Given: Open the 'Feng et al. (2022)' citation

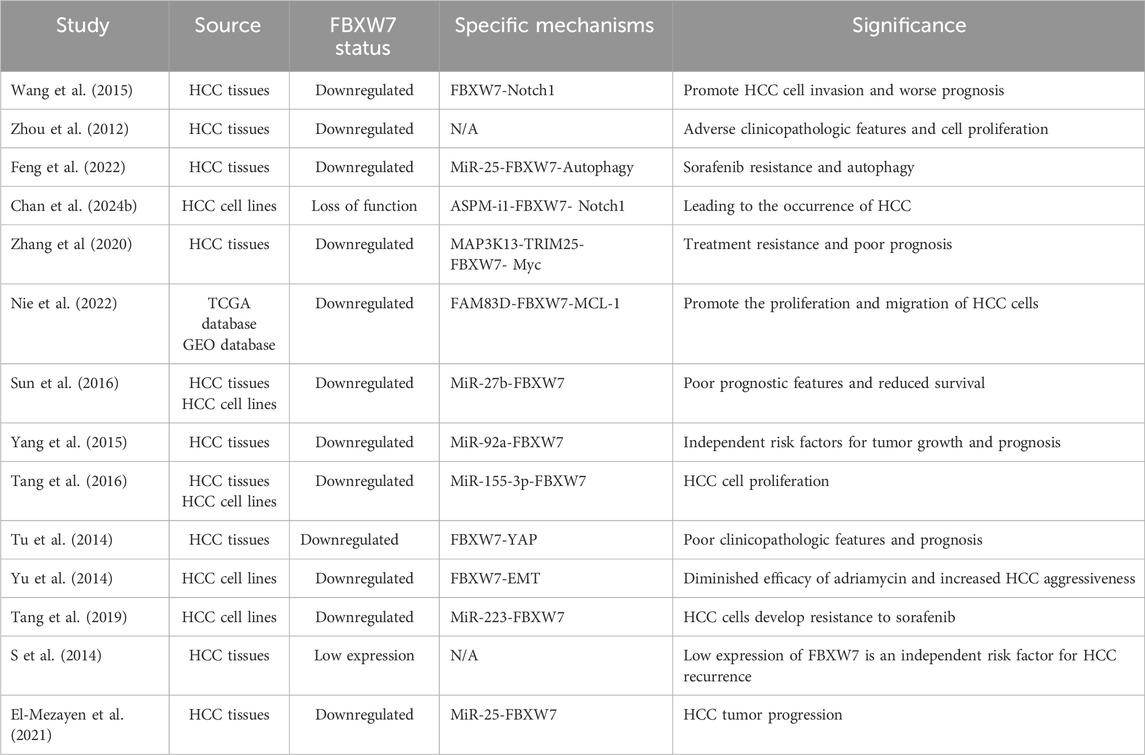Looking at the screenshot, I should [x=68, y=167].
